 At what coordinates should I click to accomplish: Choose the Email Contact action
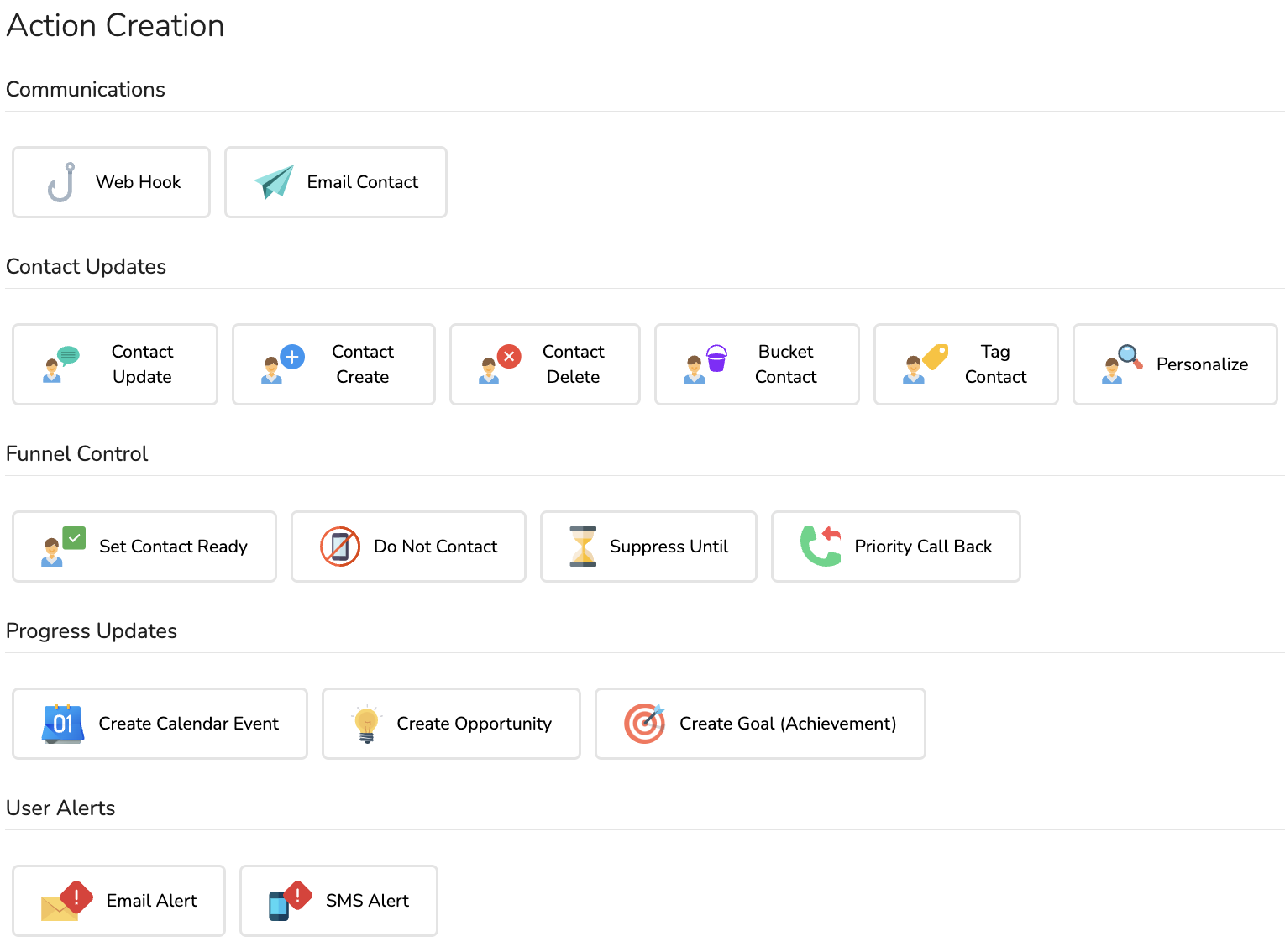(336, 182)
